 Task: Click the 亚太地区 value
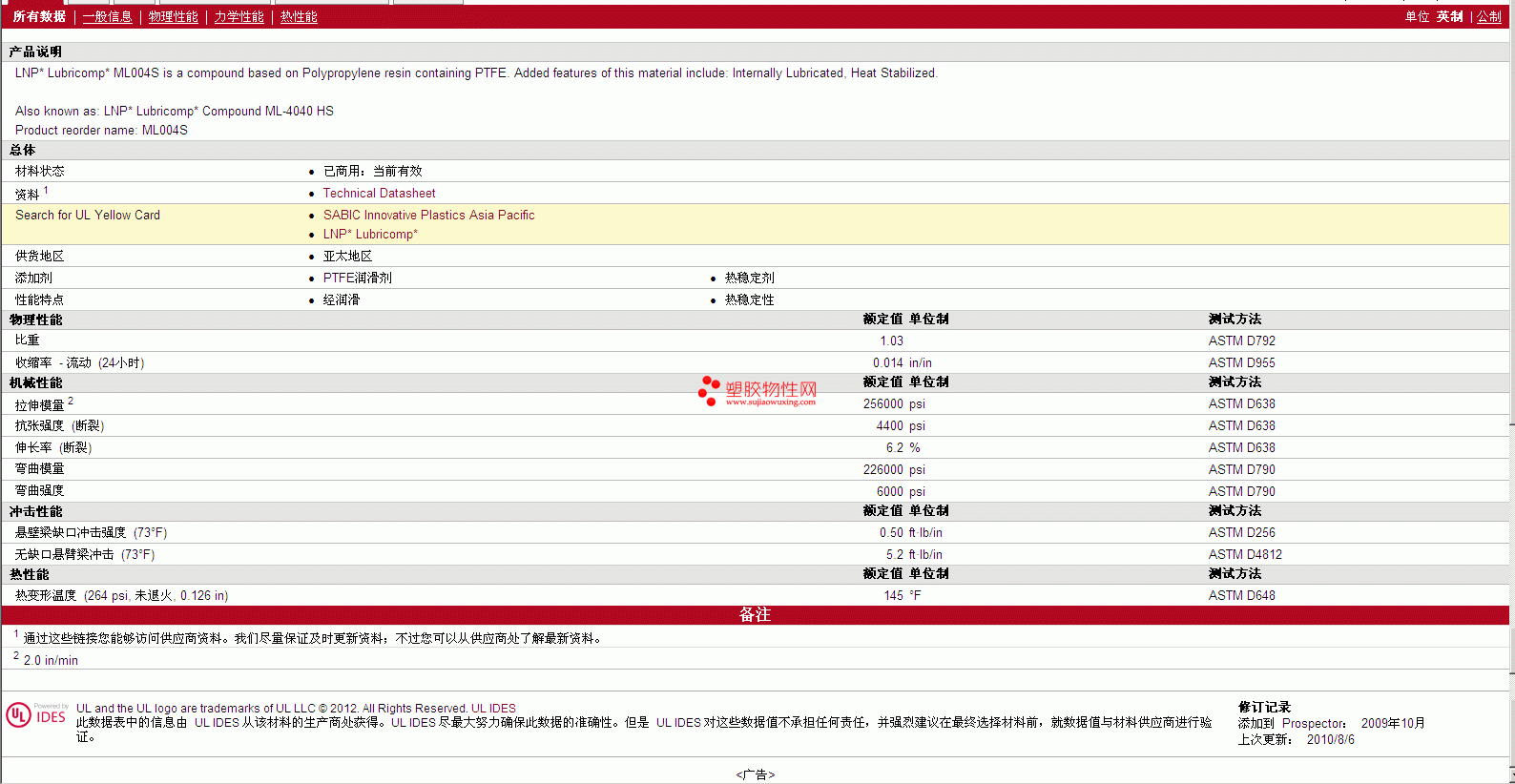[348, 257]
